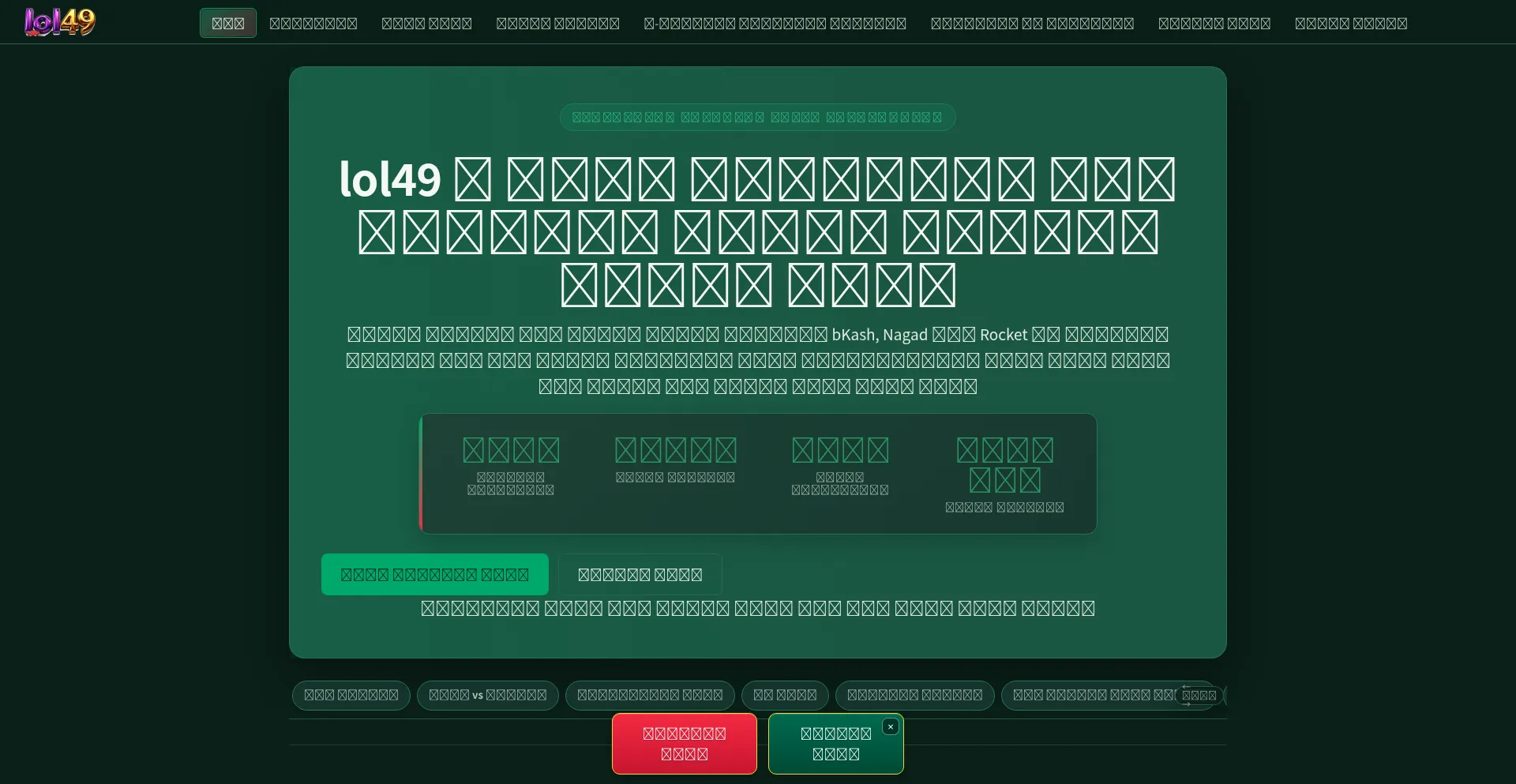Dismiss the green floating button with its × icon
Screen dimensions: 1516x784
(x=890, y=726)
